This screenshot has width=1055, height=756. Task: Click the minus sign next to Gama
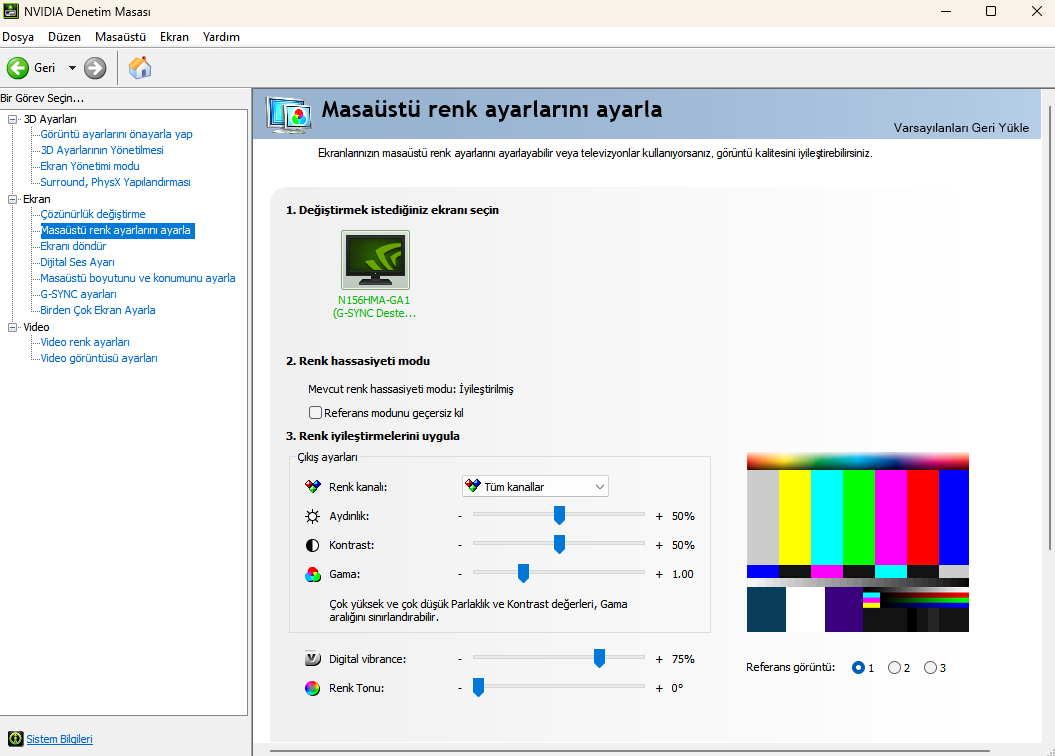point(460,574)
